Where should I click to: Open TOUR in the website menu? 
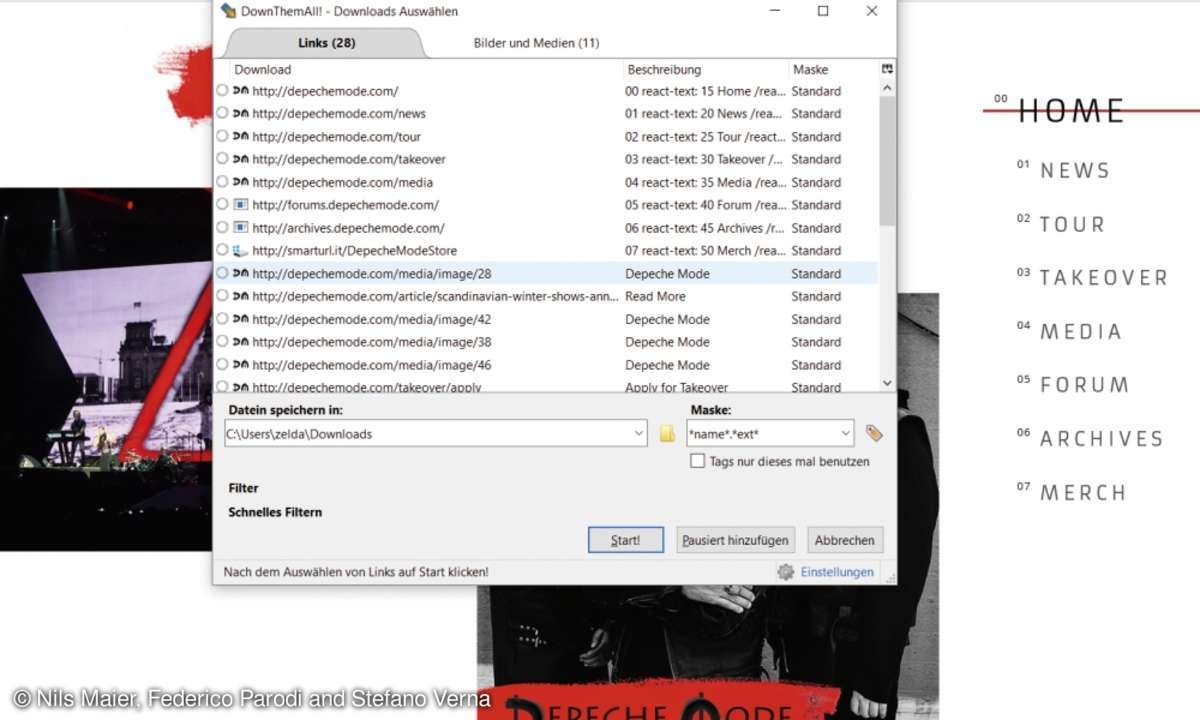pos(1072,224)
